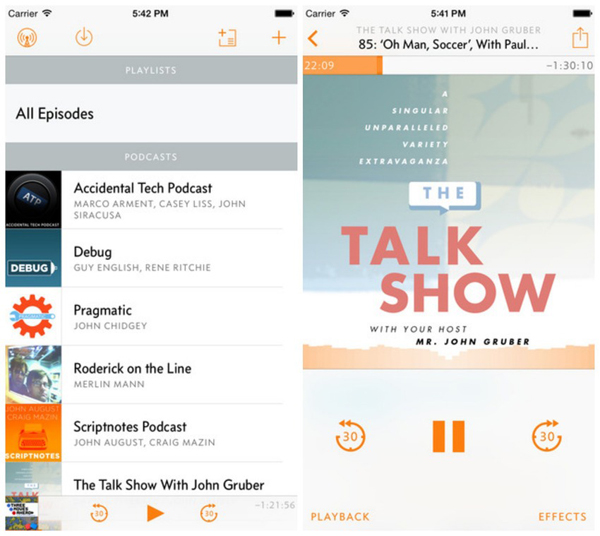The image size is (600, 536).
Task: Tap the share icon in player
Action: click(x=580, y=37)
